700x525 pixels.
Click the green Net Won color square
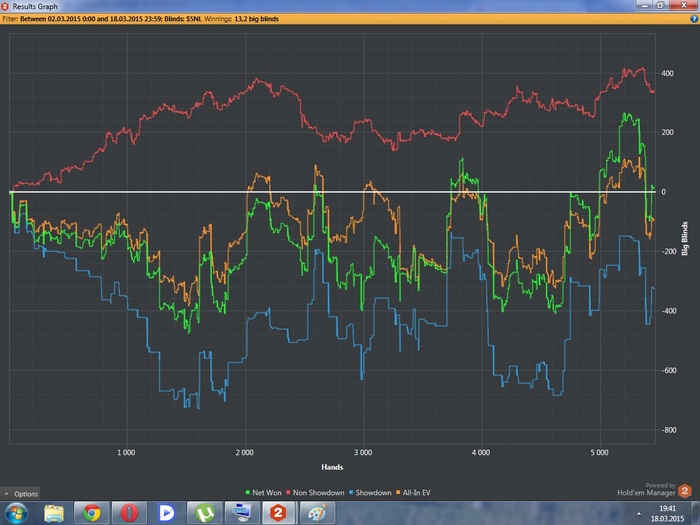coord(248,492)
